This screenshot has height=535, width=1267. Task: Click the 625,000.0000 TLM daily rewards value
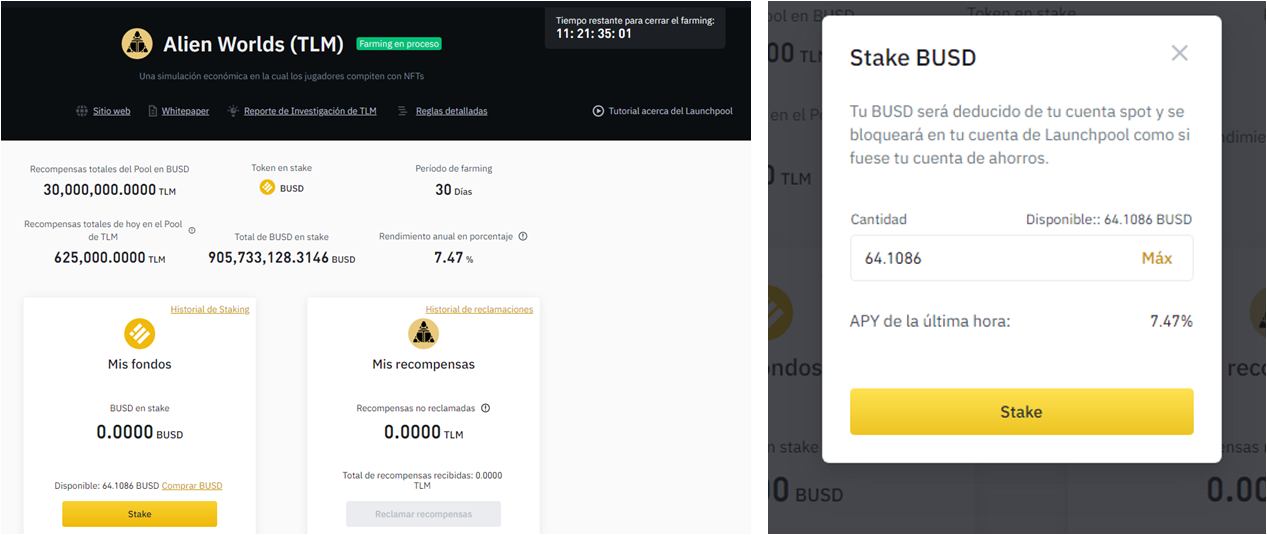point(109,258)
